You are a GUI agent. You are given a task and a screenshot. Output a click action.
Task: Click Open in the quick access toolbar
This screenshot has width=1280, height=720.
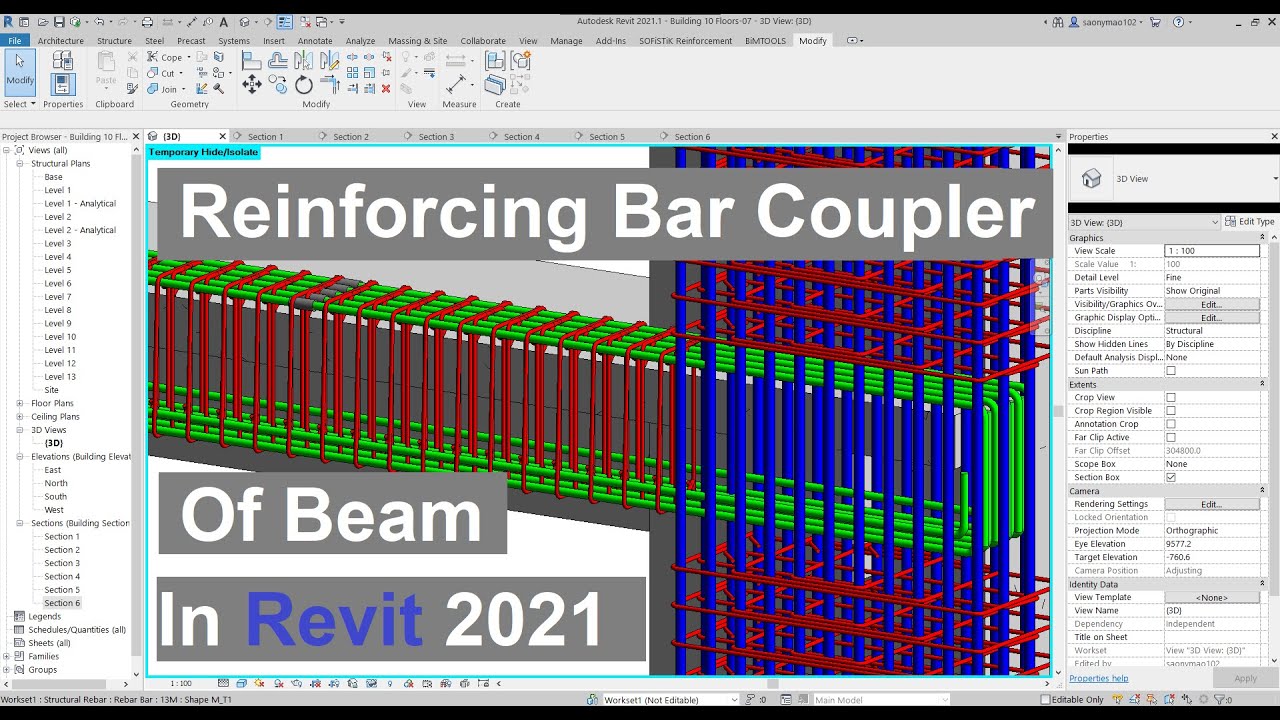[x=43, y=21]
